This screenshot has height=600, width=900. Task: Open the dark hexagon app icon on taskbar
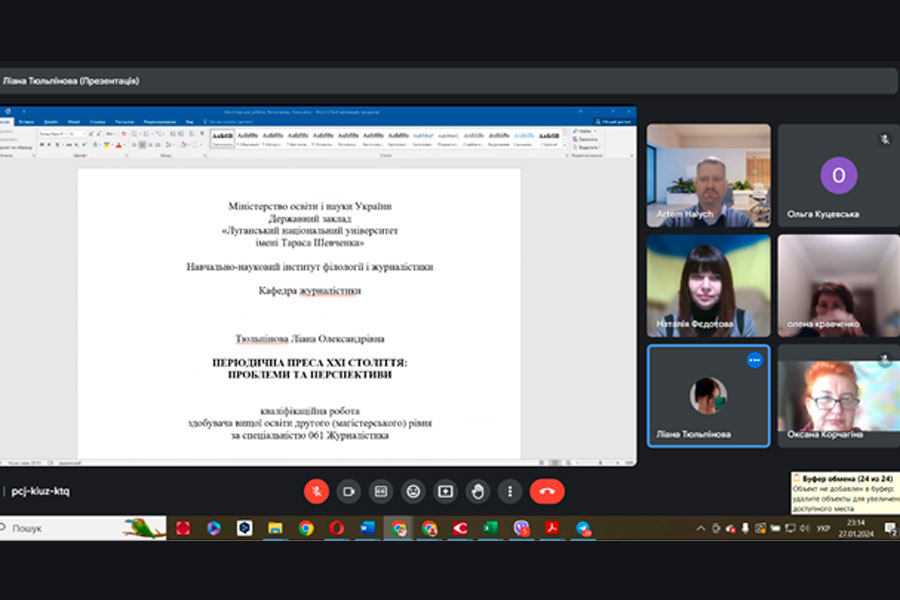tap(245, 528)
